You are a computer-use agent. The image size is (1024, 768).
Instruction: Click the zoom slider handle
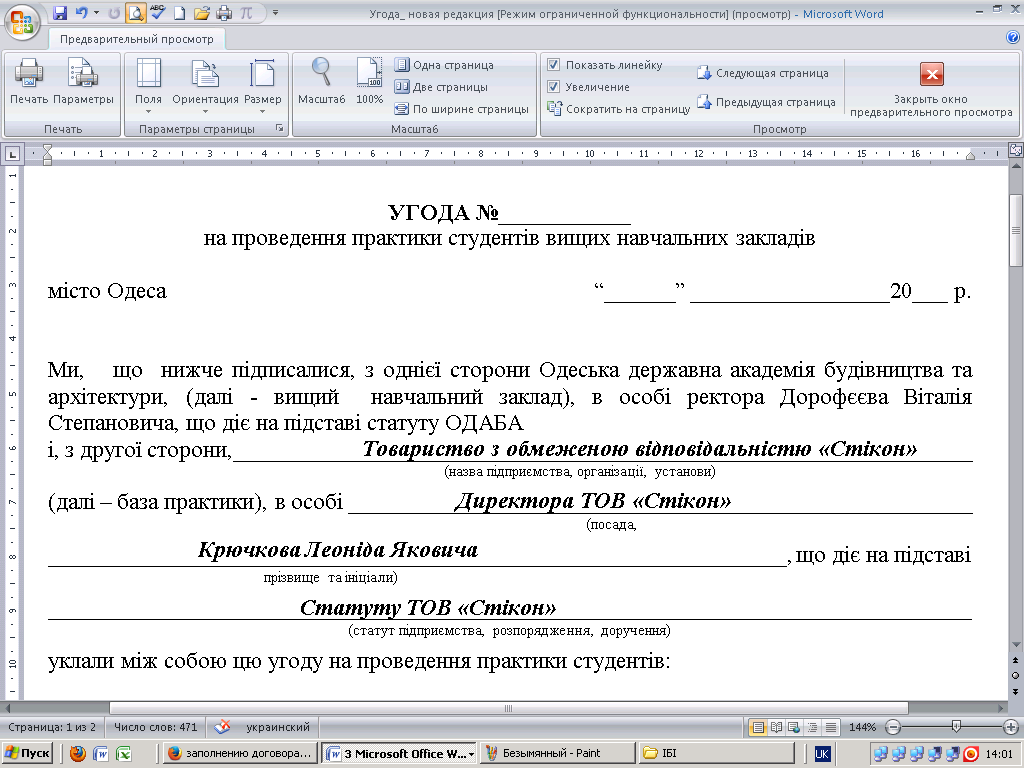point(956,726)
